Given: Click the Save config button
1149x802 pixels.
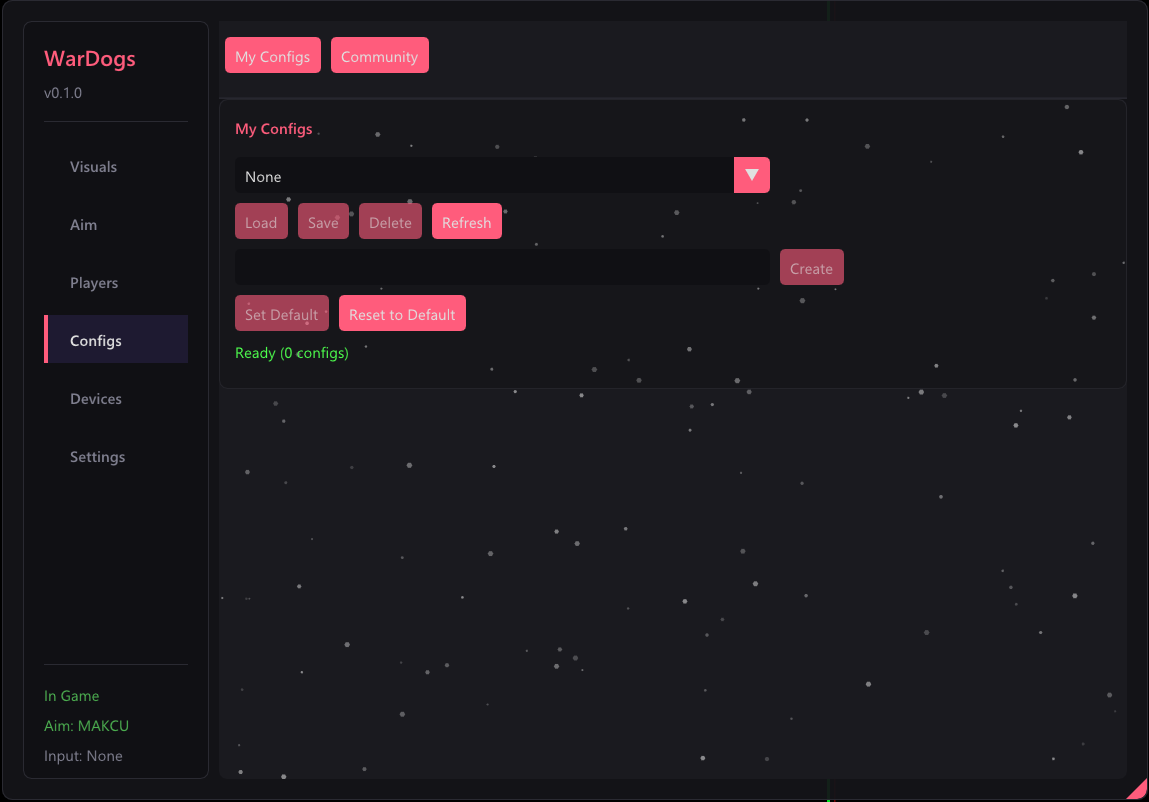Looking at the screenshot, I should [323, 221].
